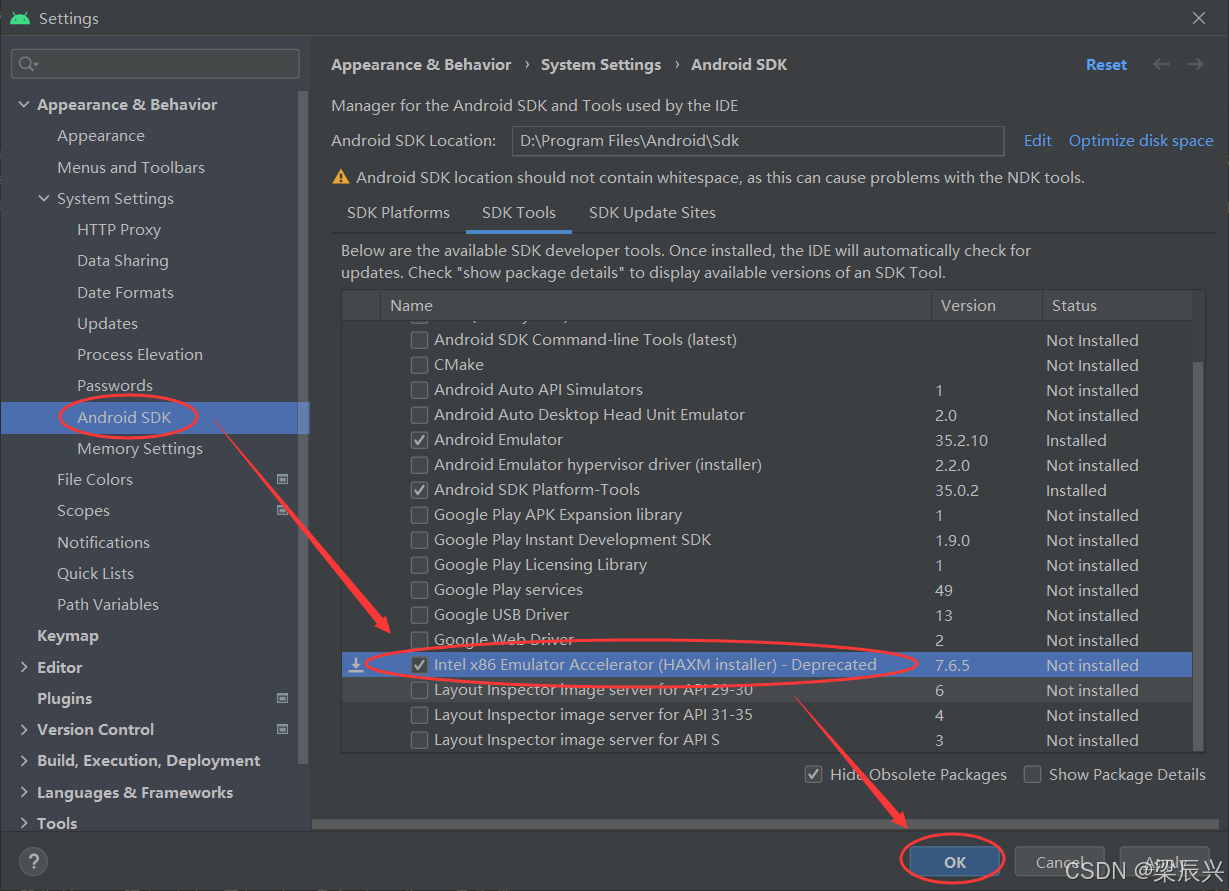Click the project-level icon next to Version Control
The width and height of the screenshot is (1229, 891).
(x=282, y=729)
